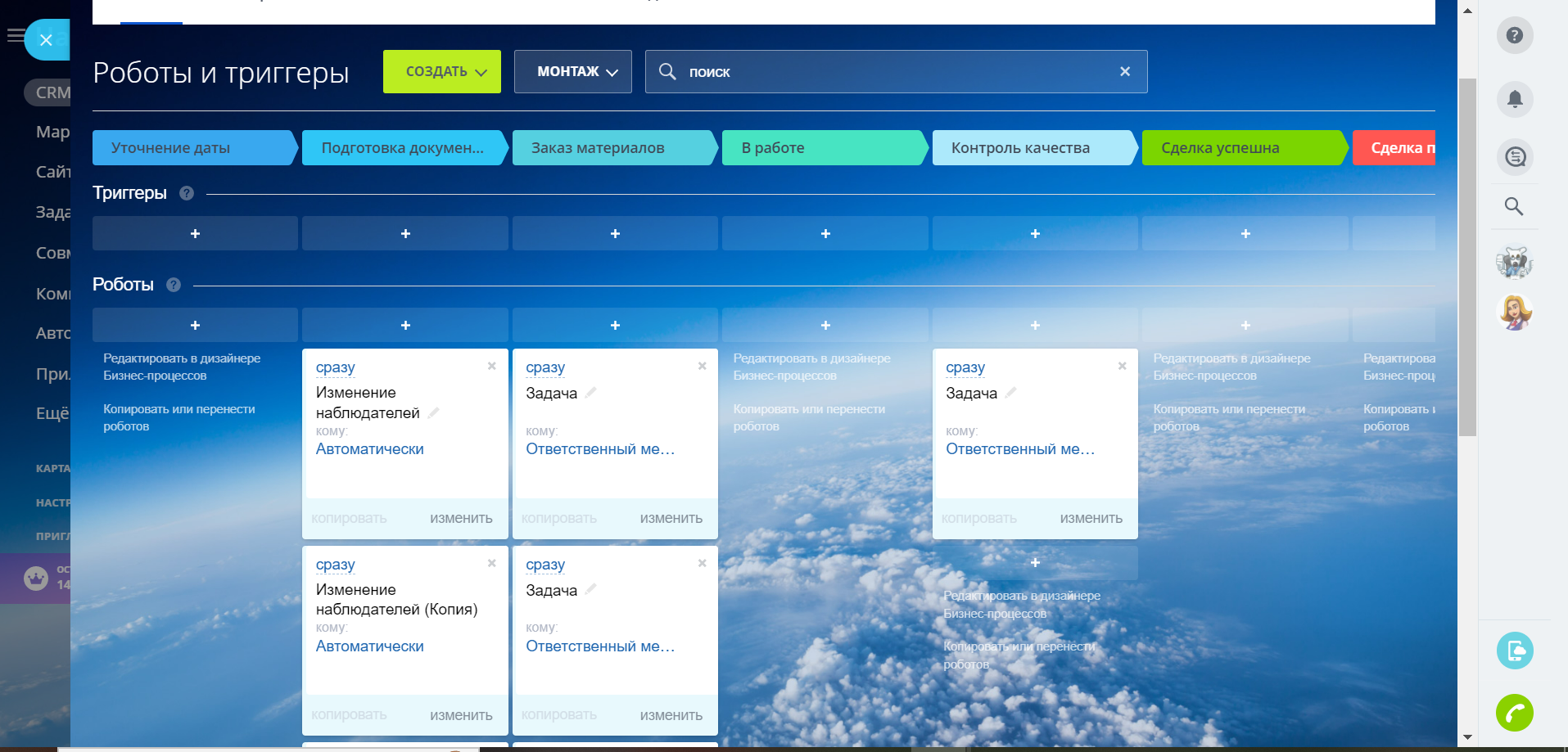Click изменить on Контроль качества Задача card

pos(1091,518)
